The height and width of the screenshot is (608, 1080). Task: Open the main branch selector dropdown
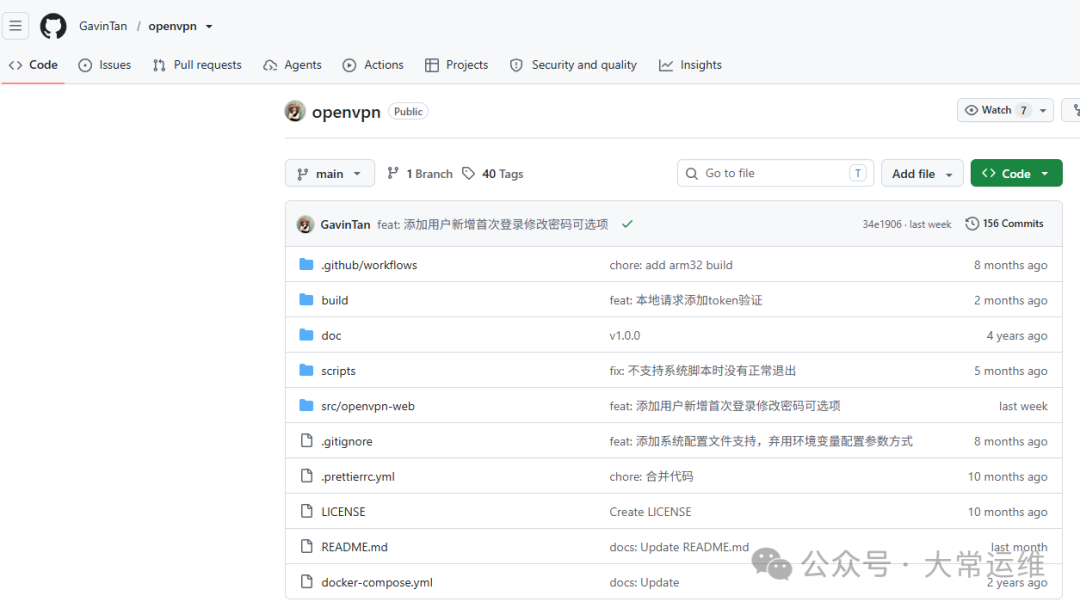tap(330, 174)
